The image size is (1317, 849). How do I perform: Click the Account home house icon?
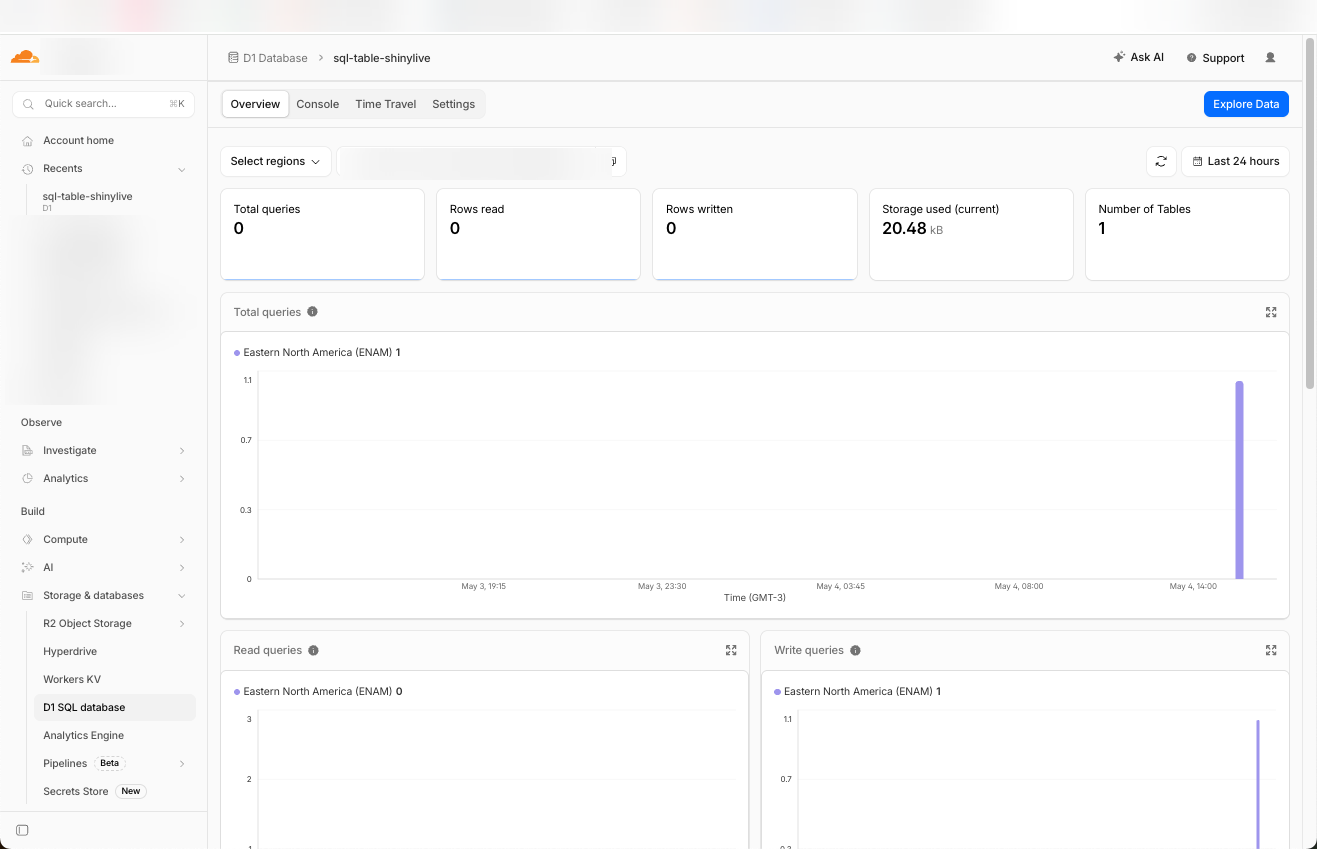pos(28,141)
